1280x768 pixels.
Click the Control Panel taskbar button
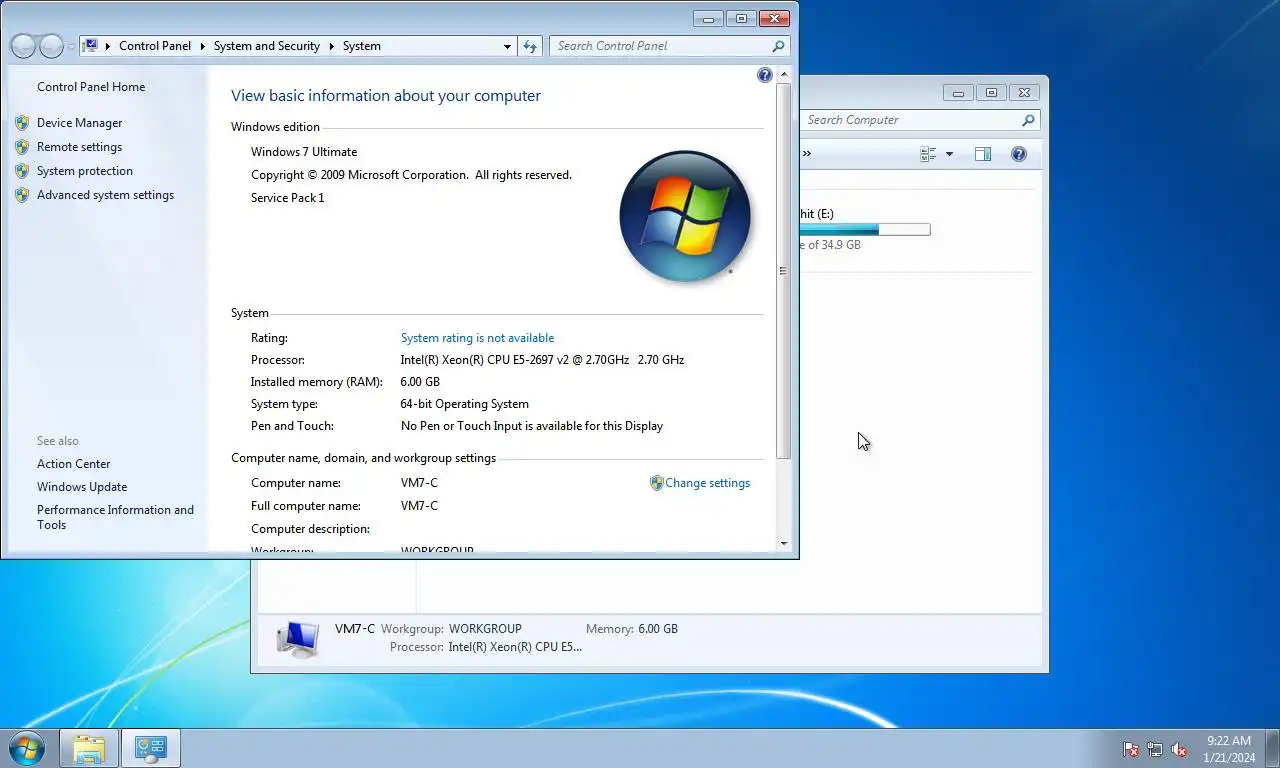[x=151, y=748]
